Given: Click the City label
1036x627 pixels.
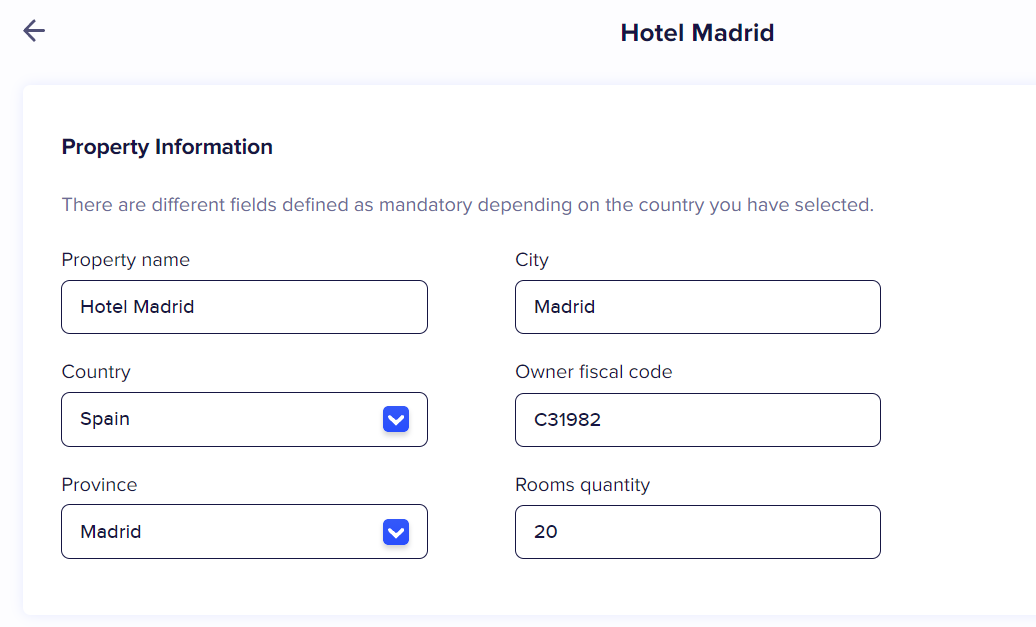Looking at the screenshot, I should pyautogui.click(x=532, y=260).
